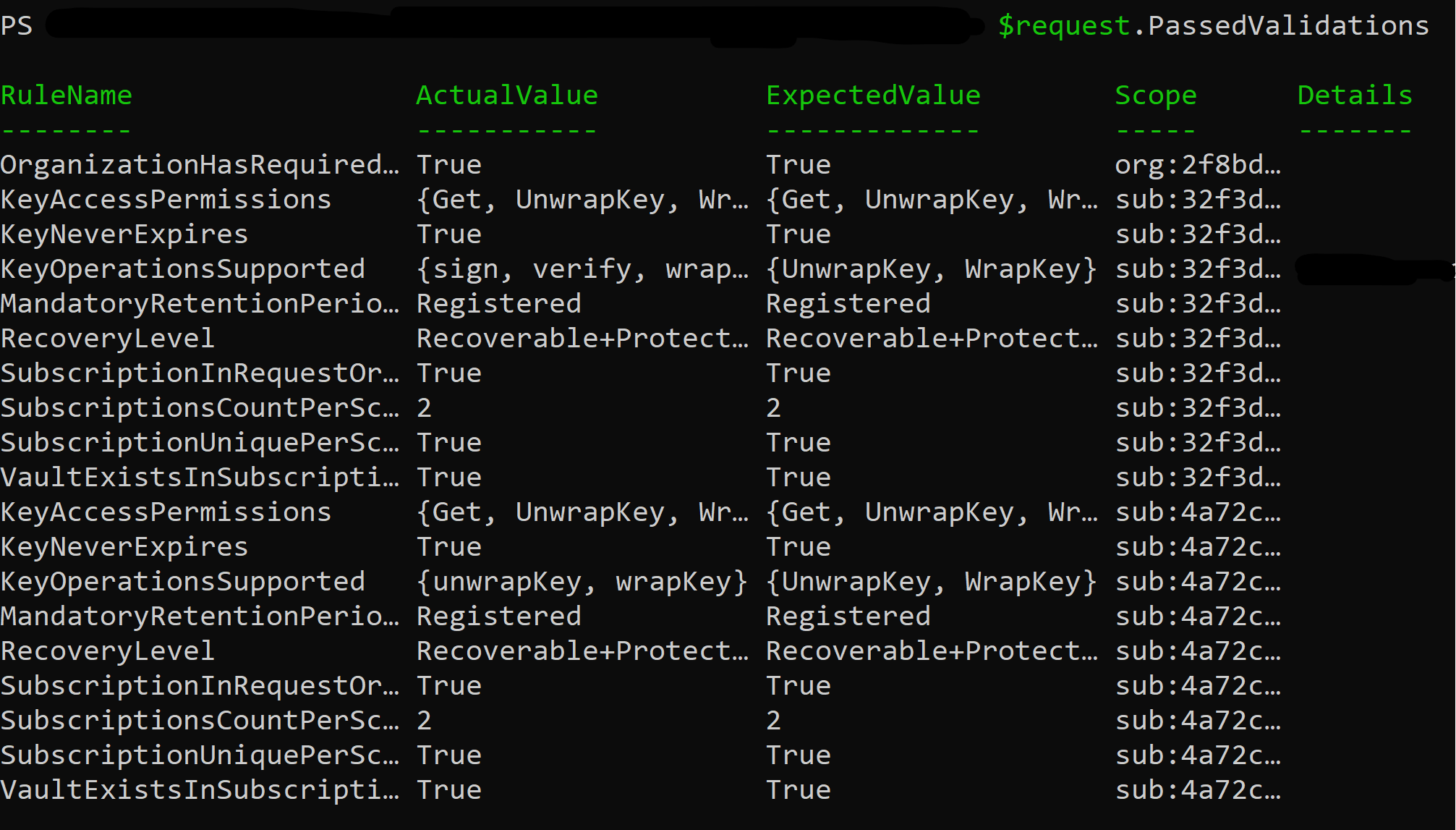
Task: Click last VaultExistsInSubscripti… rule name
Action: tap(200, 789)
